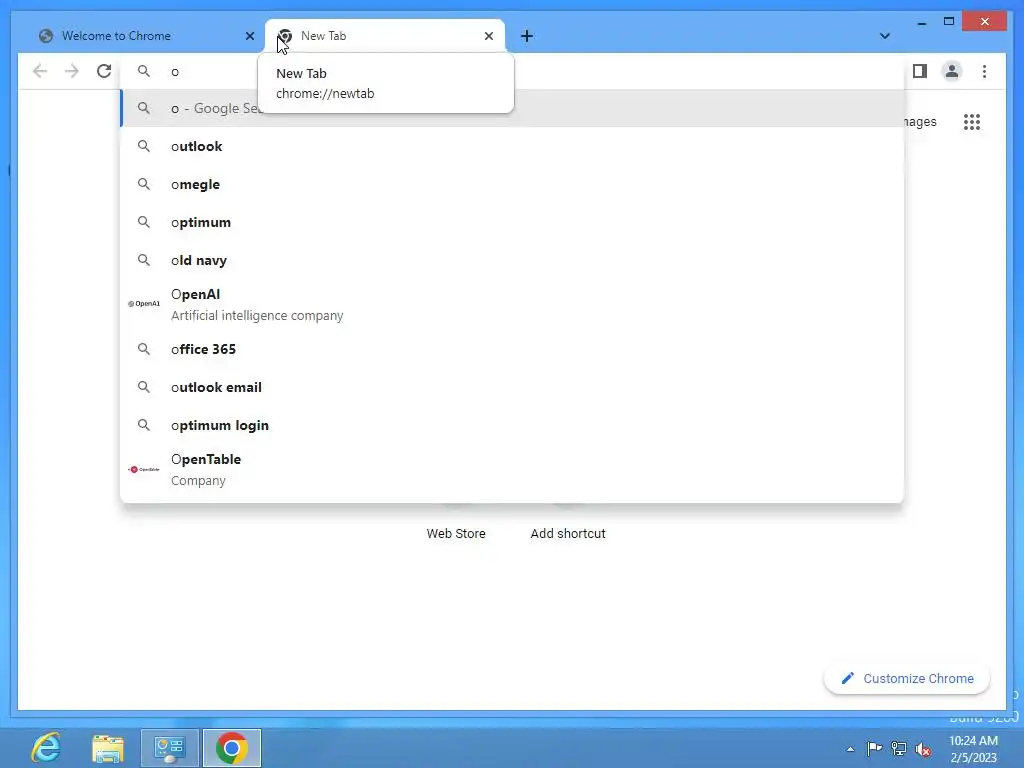Open the tab search chevron
Image resolution: width=1024 pixels, height=768 pixels.
tap(884, 36)
